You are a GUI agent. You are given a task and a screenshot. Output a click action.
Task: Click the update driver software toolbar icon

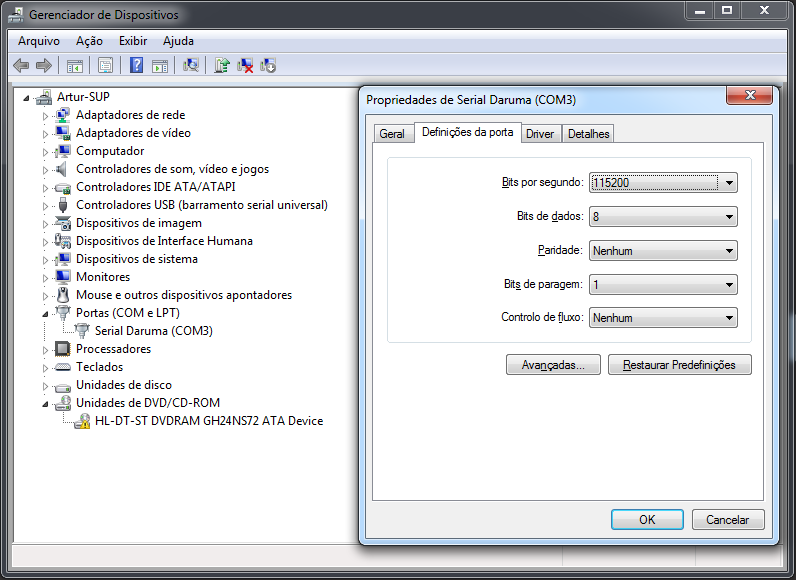click(x=222, y=65)
